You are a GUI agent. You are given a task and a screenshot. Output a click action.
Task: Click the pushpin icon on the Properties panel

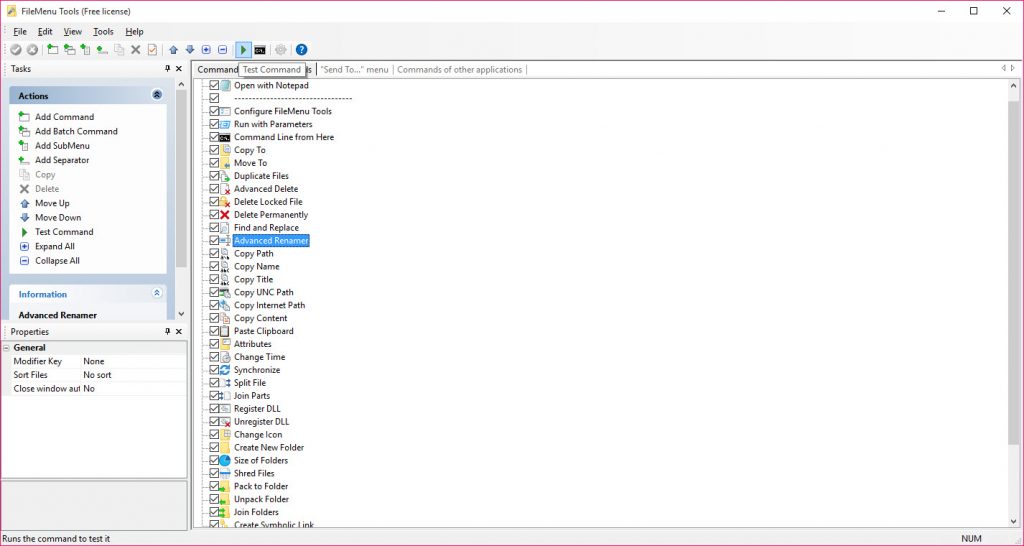[168, 332]
